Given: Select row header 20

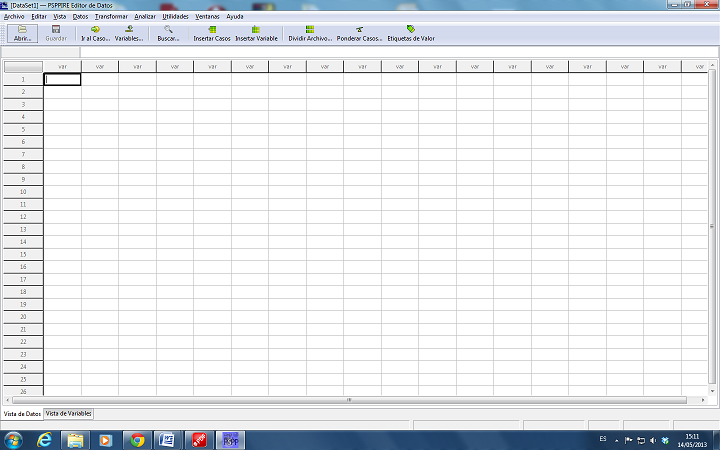Looking at the screenshot, I should (x=23, y=317).
